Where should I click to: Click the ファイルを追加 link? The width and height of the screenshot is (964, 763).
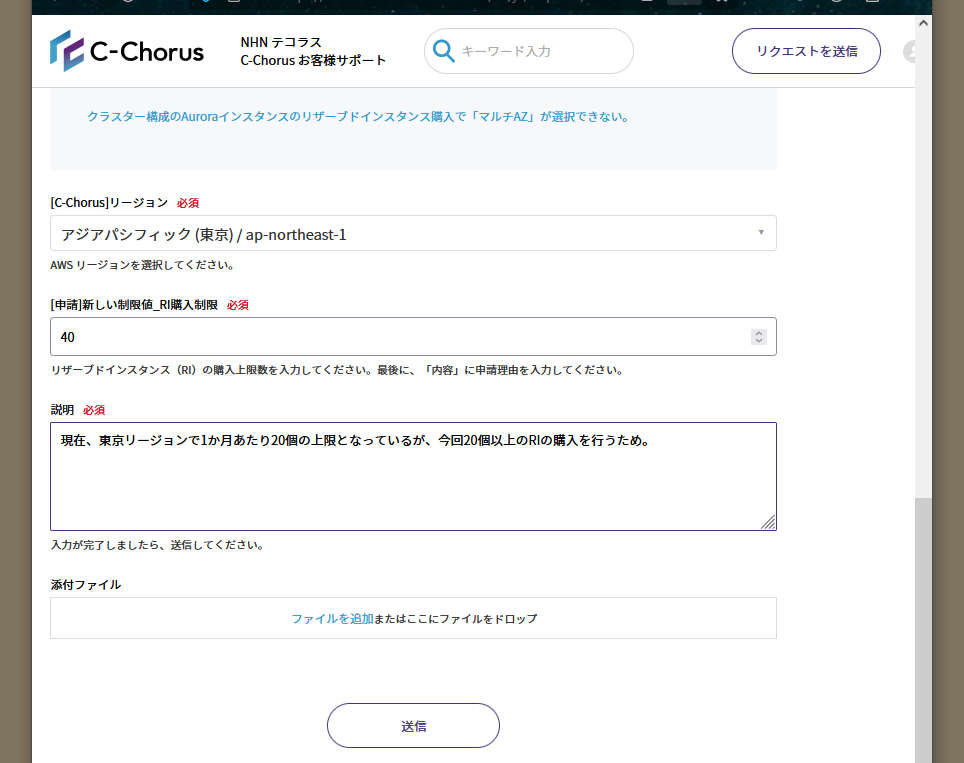pyautogui.click(x=332, y=619)
